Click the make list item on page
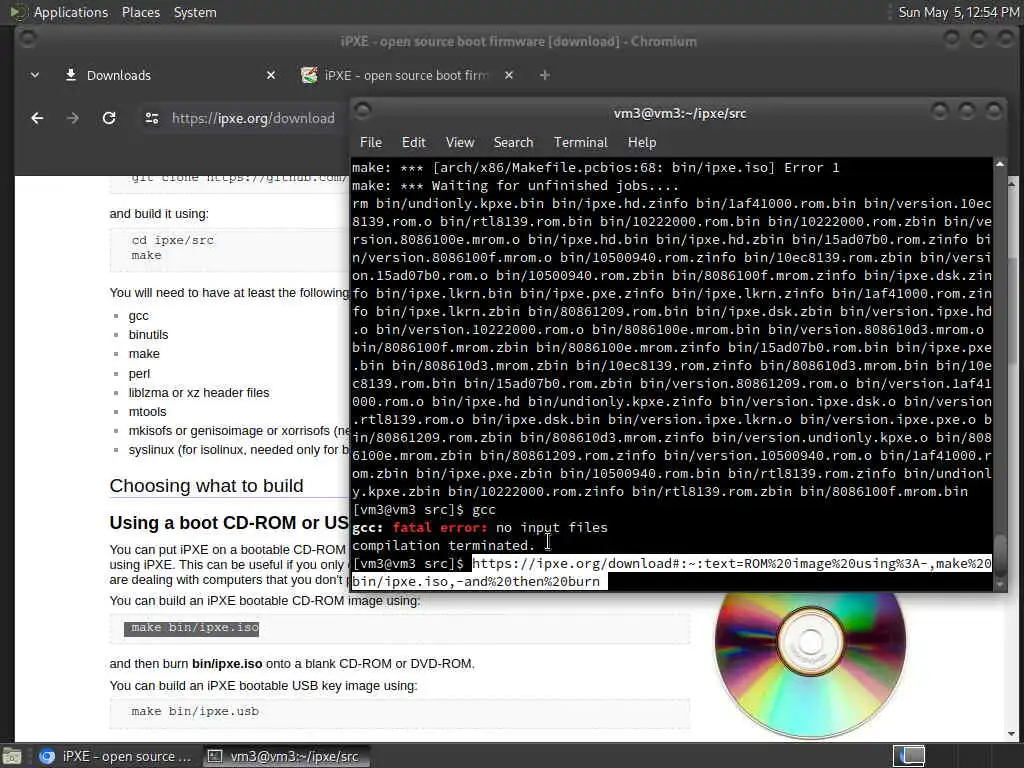 pos(144,354)
